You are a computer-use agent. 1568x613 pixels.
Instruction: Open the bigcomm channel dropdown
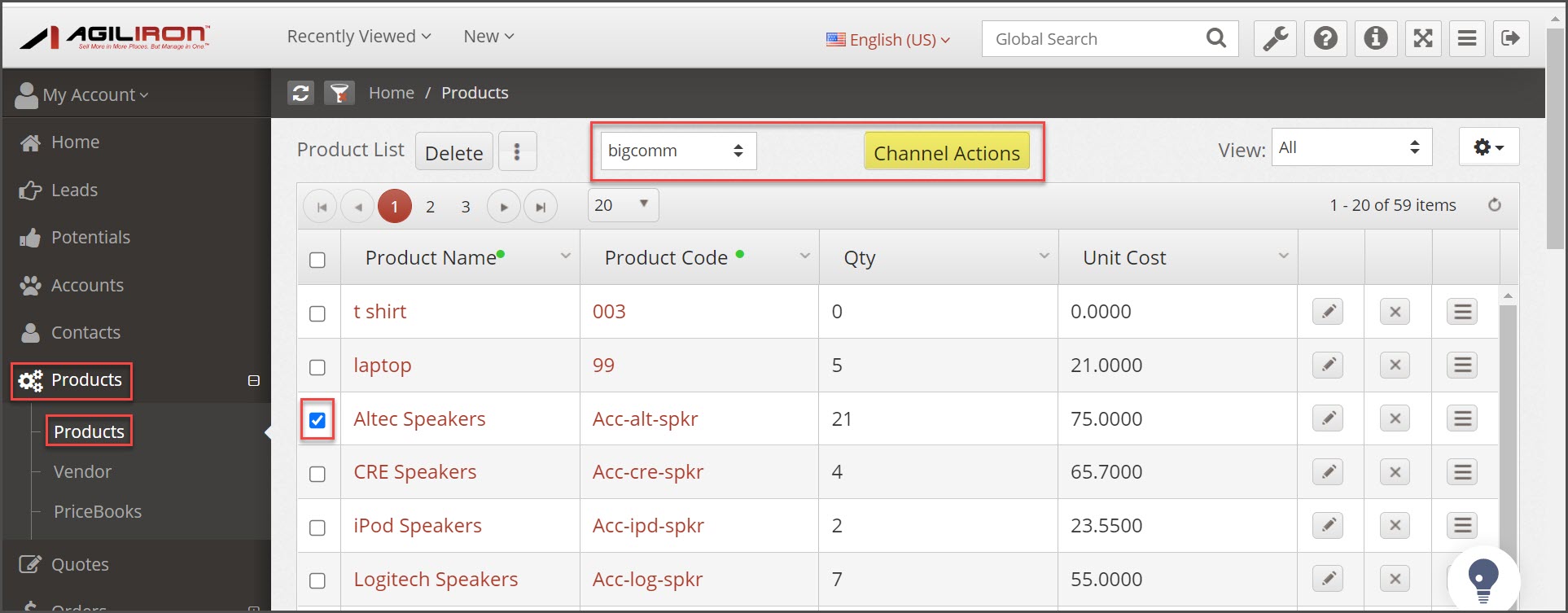click(678, 151)
